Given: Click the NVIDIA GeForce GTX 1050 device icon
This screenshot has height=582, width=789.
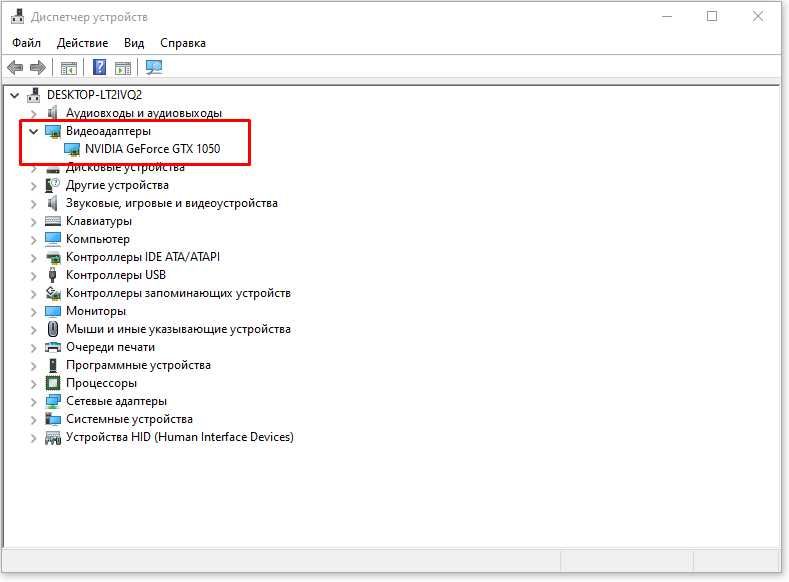Looking at the screenshot, I should [72, 149].
